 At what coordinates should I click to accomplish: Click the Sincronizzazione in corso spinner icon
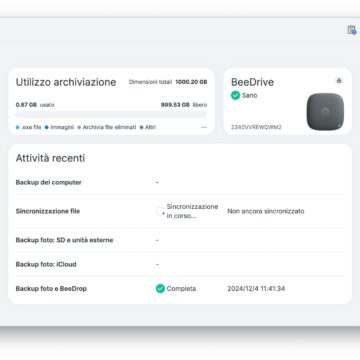tap(160, 211)
